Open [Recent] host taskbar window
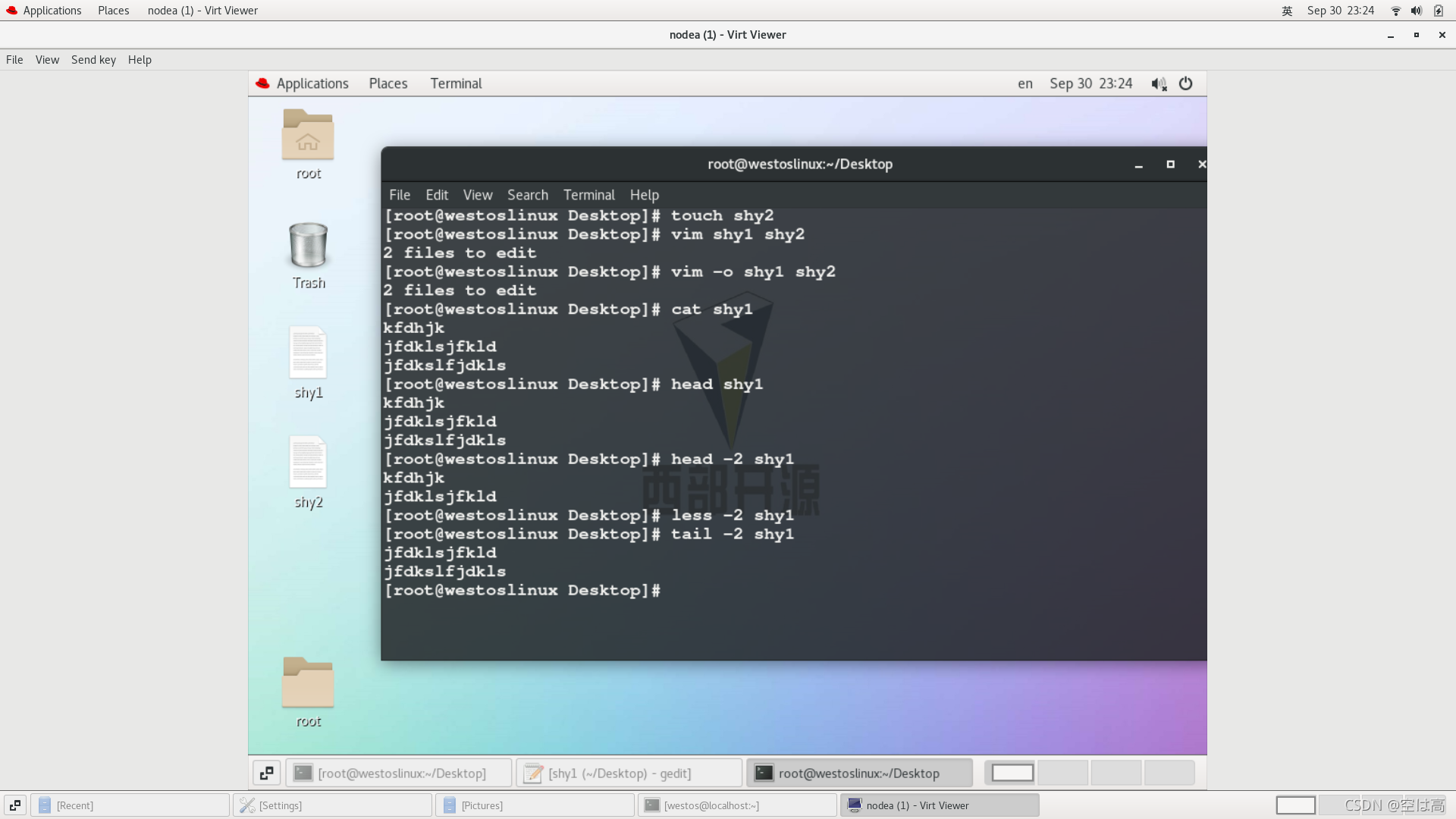 click(x=130, y=805)
